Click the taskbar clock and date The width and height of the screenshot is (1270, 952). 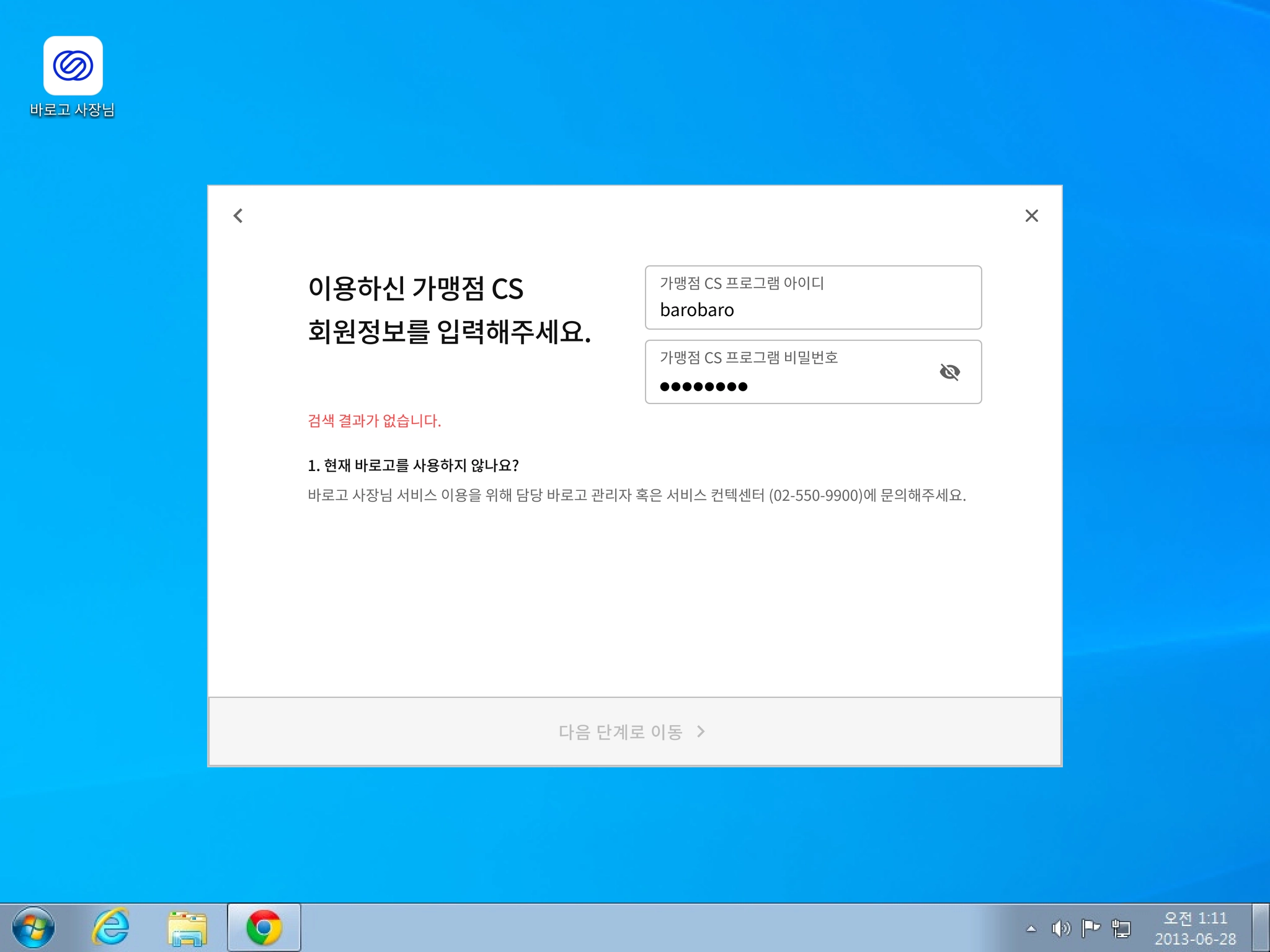tap(1194, 928)
